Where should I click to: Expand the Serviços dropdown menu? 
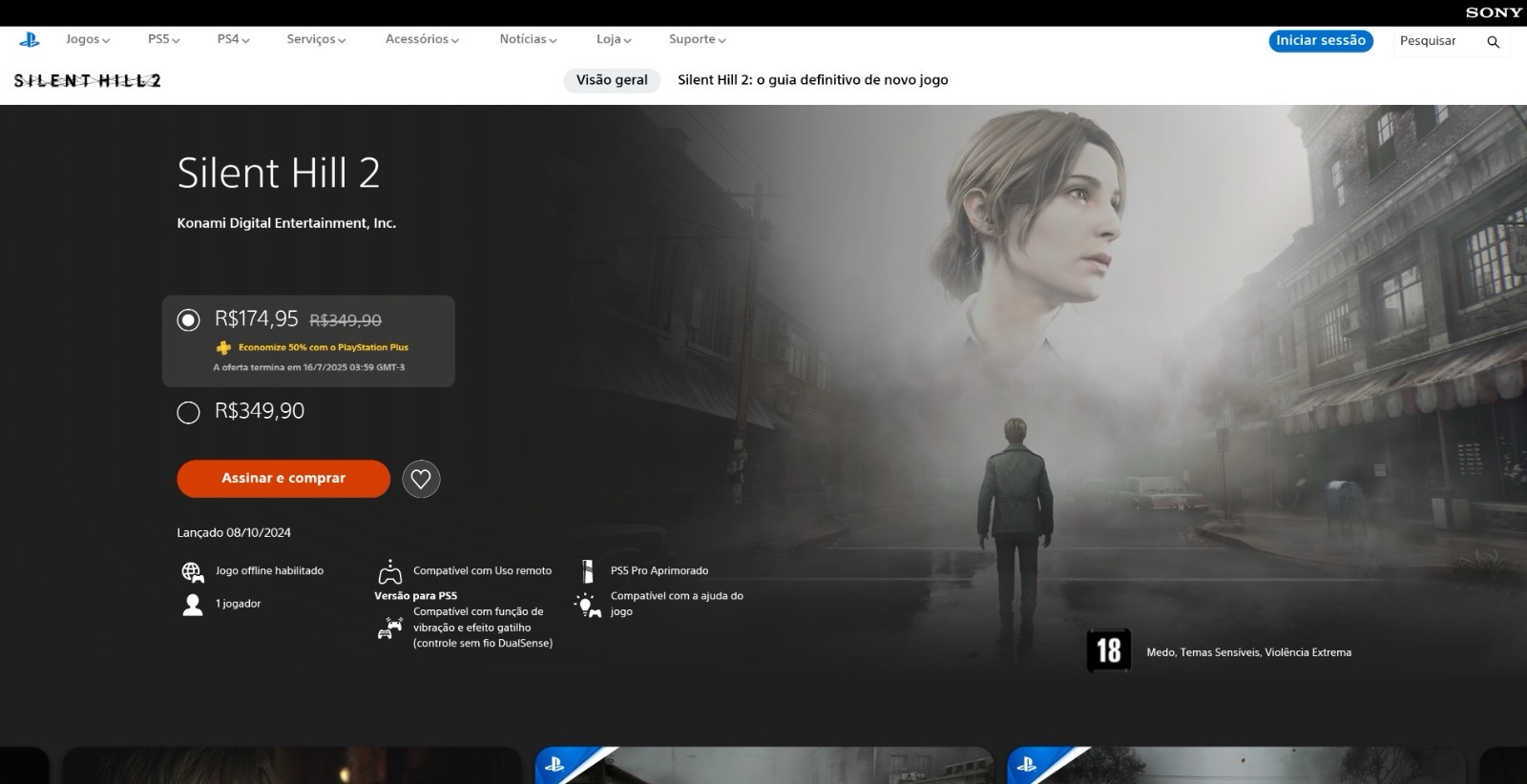click(316, 39)
